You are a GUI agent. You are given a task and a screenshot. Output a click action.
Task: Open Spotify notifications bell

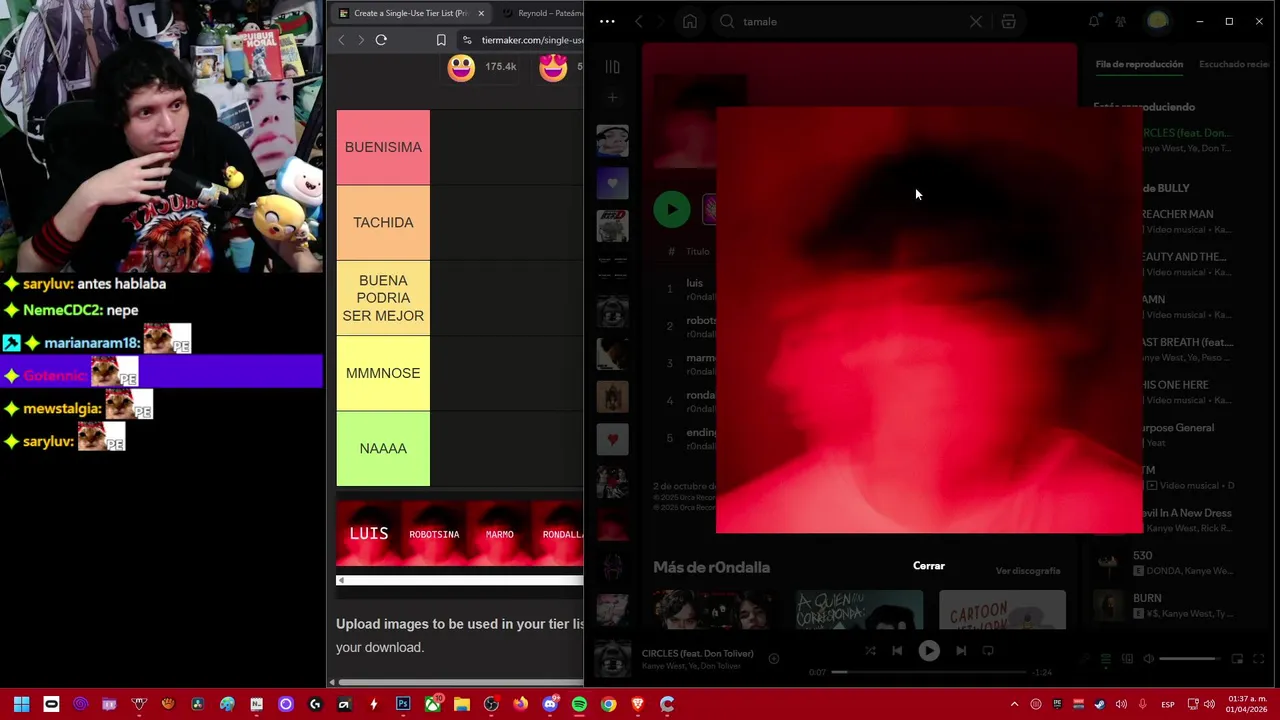1094,21
